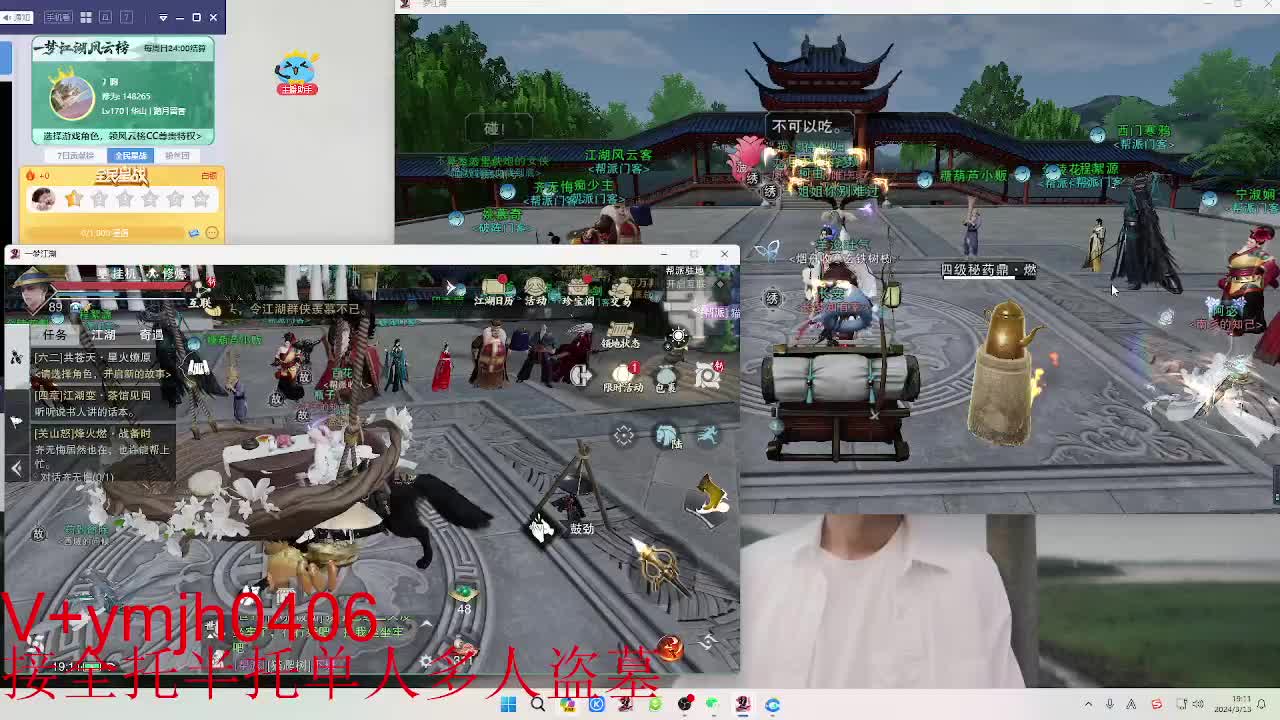Open the 领地状态 territory status icon
1280x720 pixels.
[620, 335]
